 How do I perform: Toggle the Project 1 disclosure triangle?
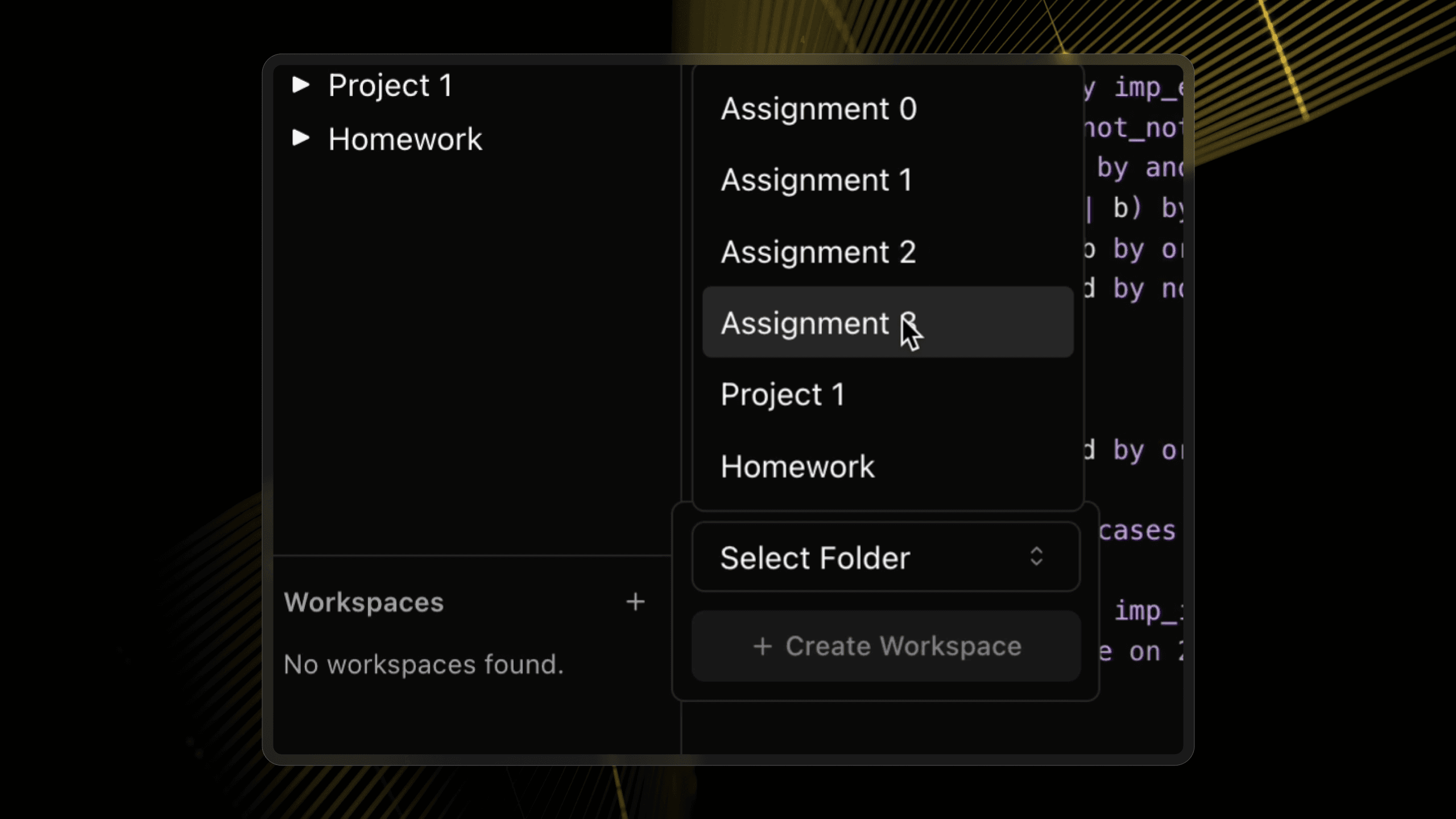click(x=300, y=84)
